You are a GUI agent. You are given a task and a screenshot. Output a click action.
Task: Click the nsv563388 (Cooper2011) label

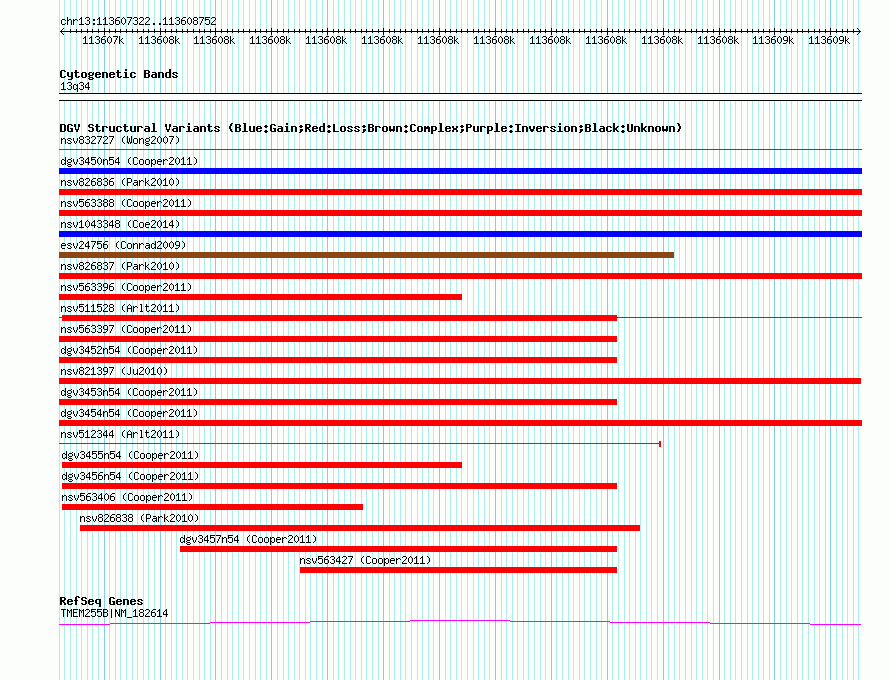click(126, 203)
